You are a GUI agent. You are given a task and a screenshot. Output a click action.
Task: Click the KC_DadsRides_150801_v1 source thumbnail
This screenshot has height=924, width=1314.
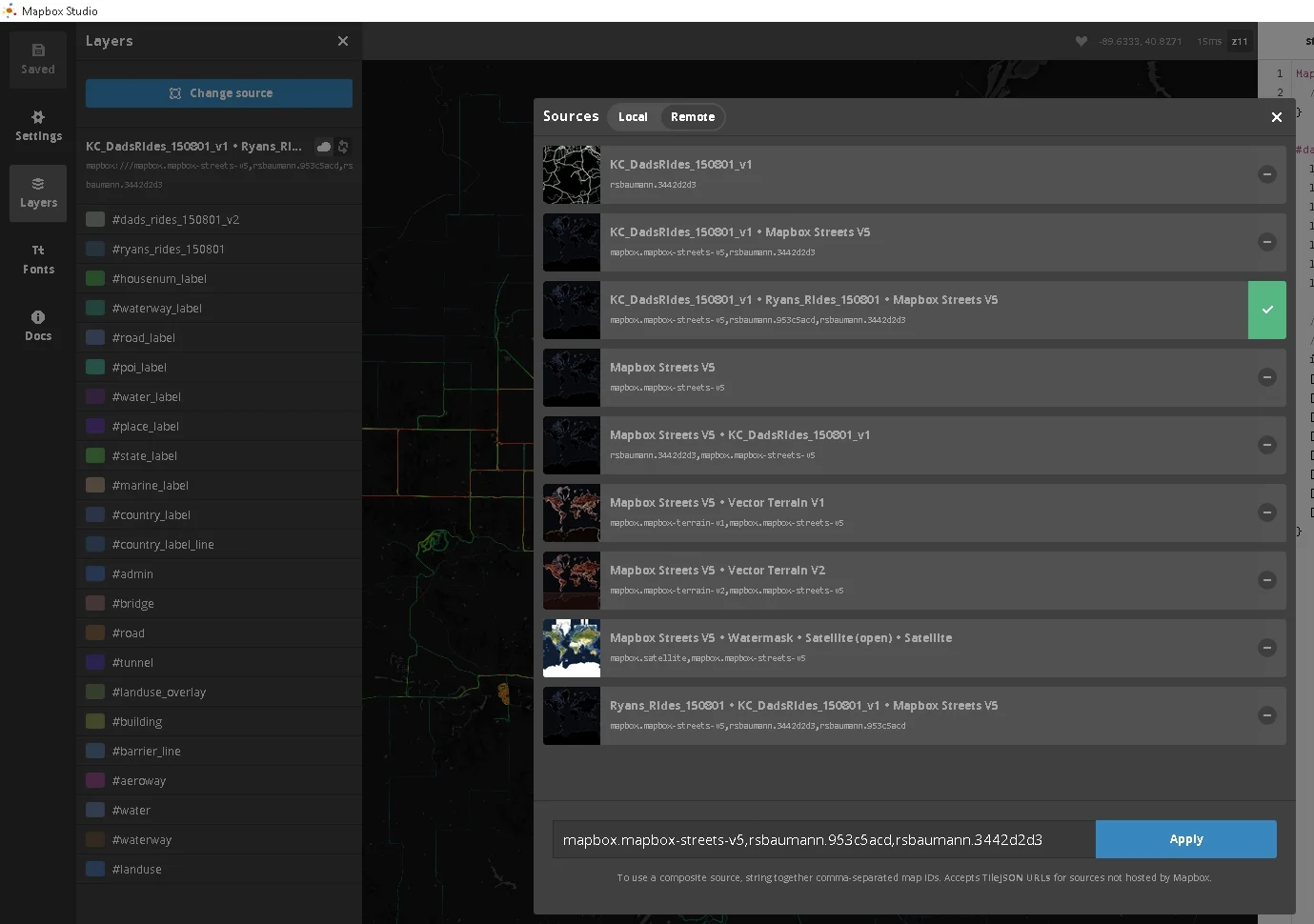tap(572, 174)
